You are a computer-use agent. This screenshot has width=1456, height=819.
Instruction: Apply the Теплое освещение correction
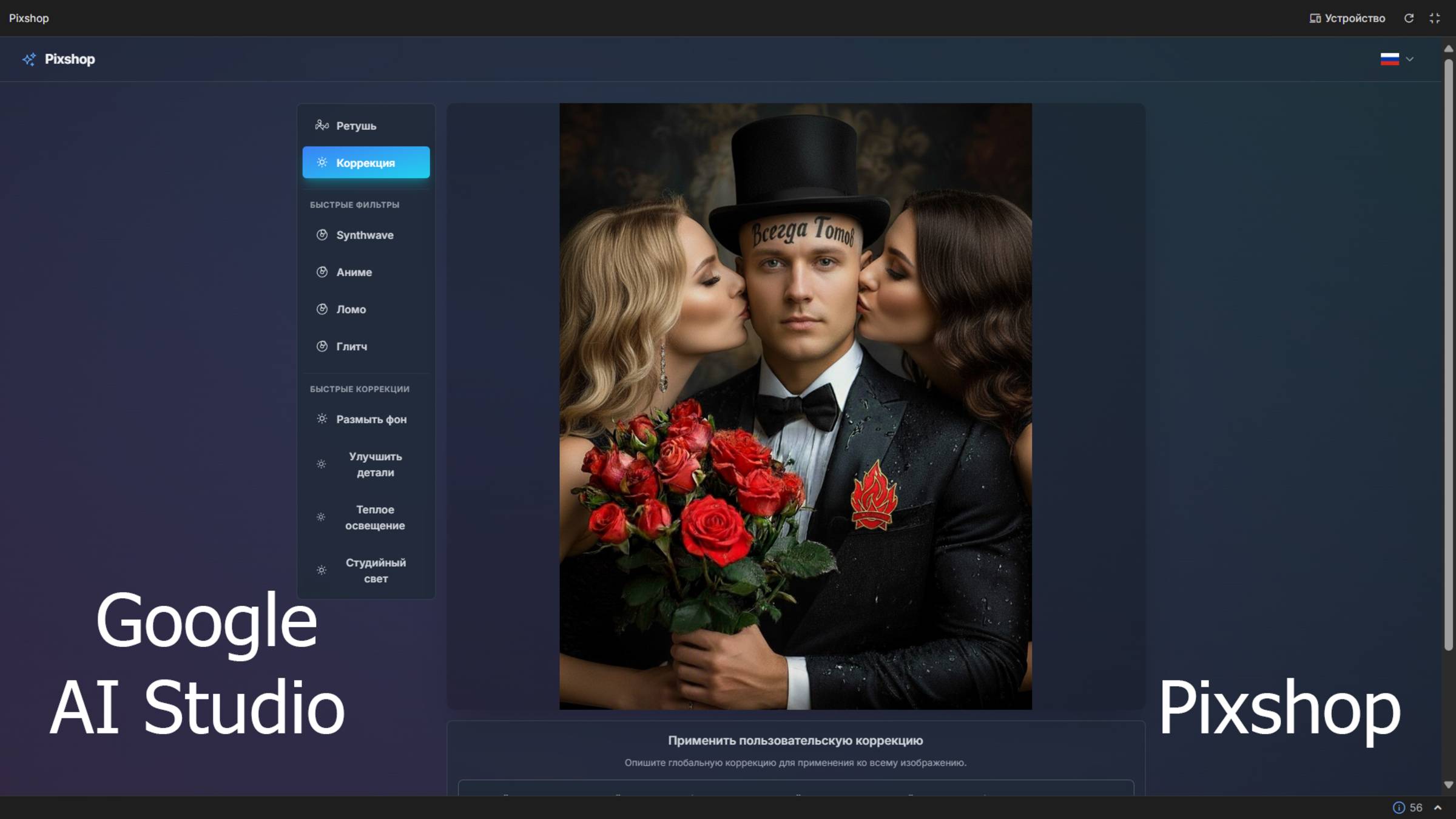point(366,517)
